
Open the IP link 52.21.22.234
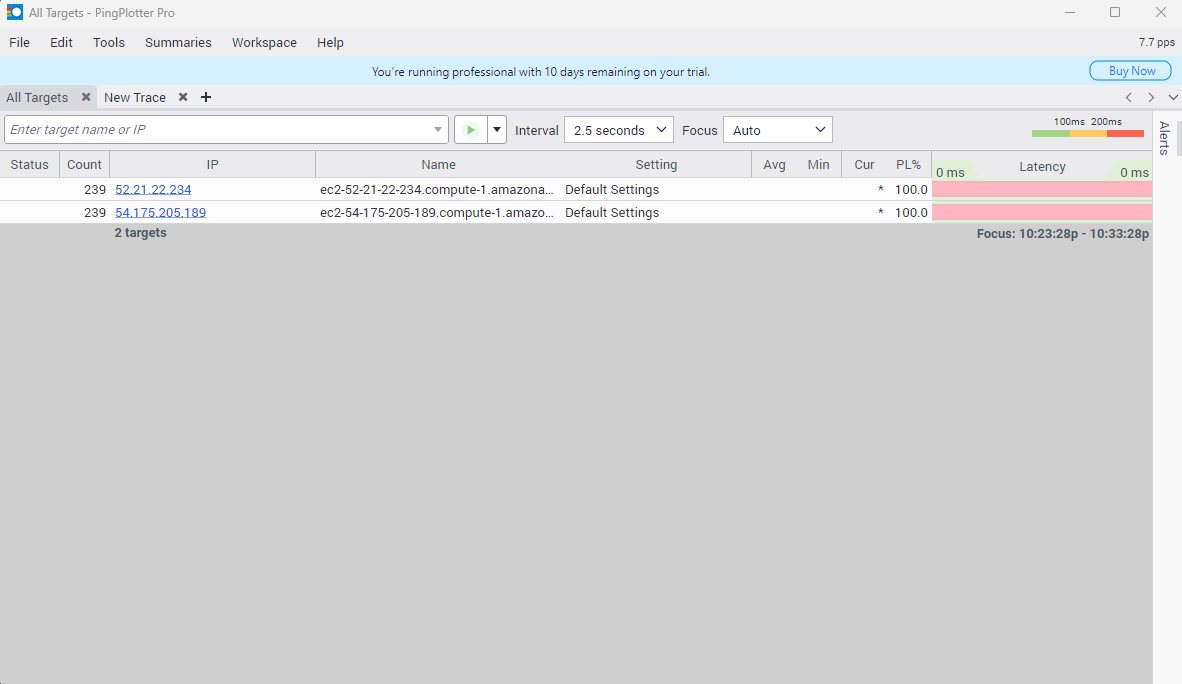point(153,189)
